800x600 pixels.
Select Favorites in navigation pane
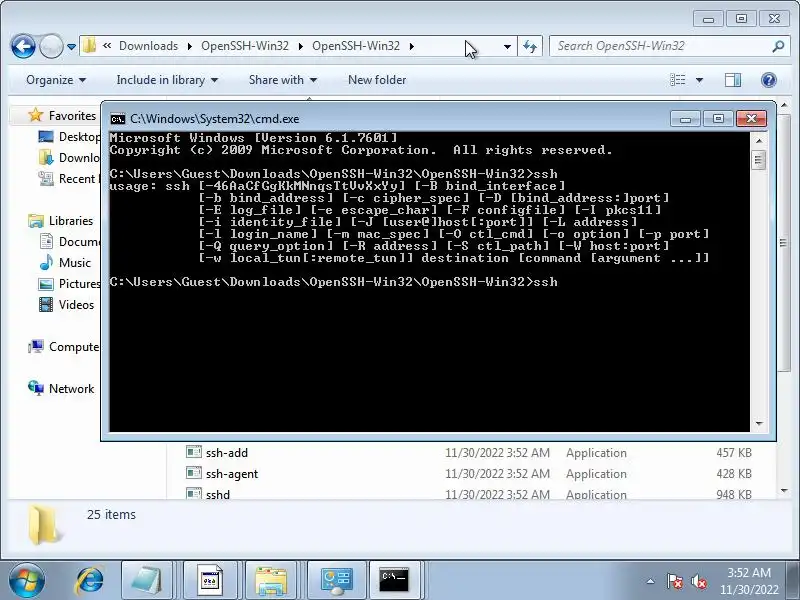tap(72, 116)
